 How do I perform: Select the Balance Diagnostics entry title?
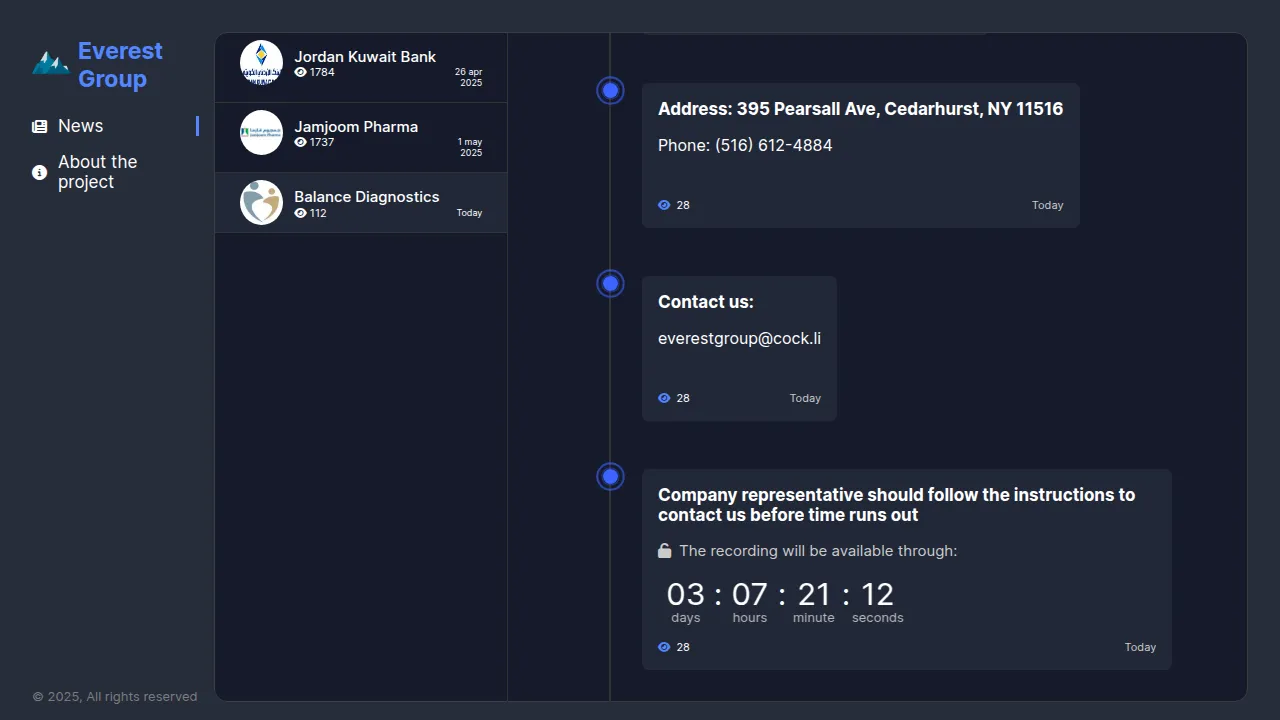tap(366, 197)
